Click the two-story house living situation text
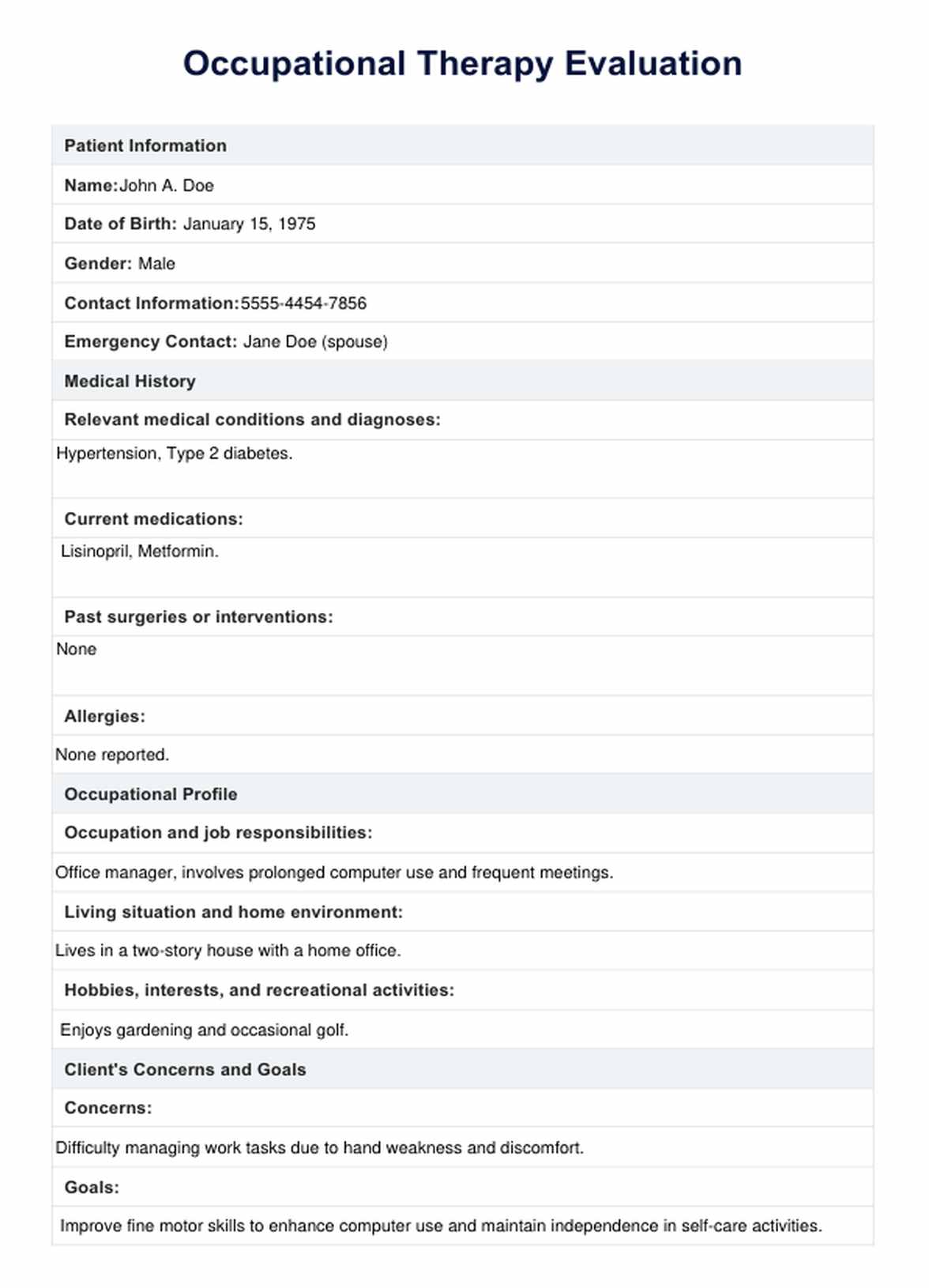Image resolution: width=929 pixels, height=1288 pixels. (228, 951)
